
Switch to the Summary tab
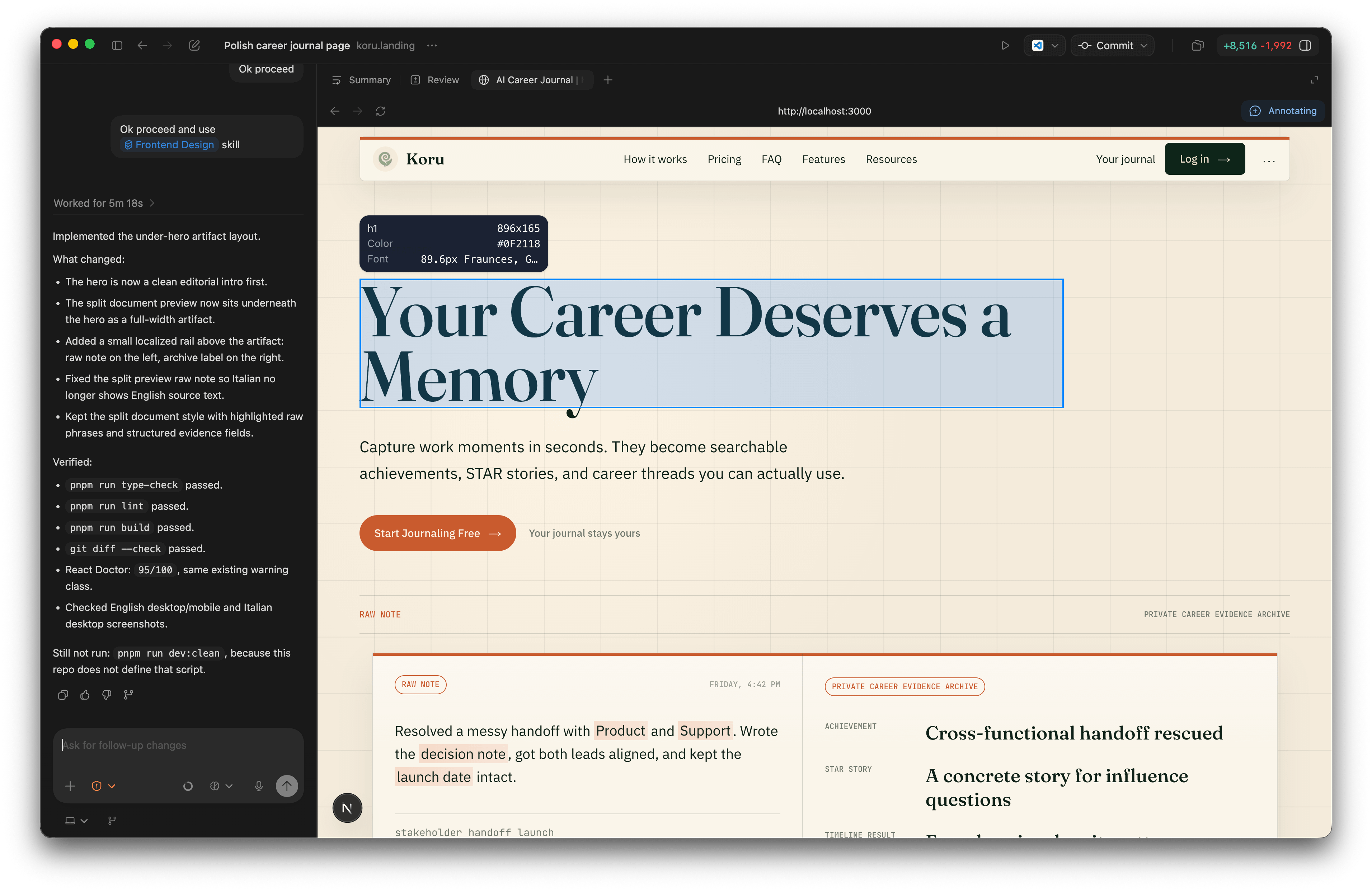[361, 80]
